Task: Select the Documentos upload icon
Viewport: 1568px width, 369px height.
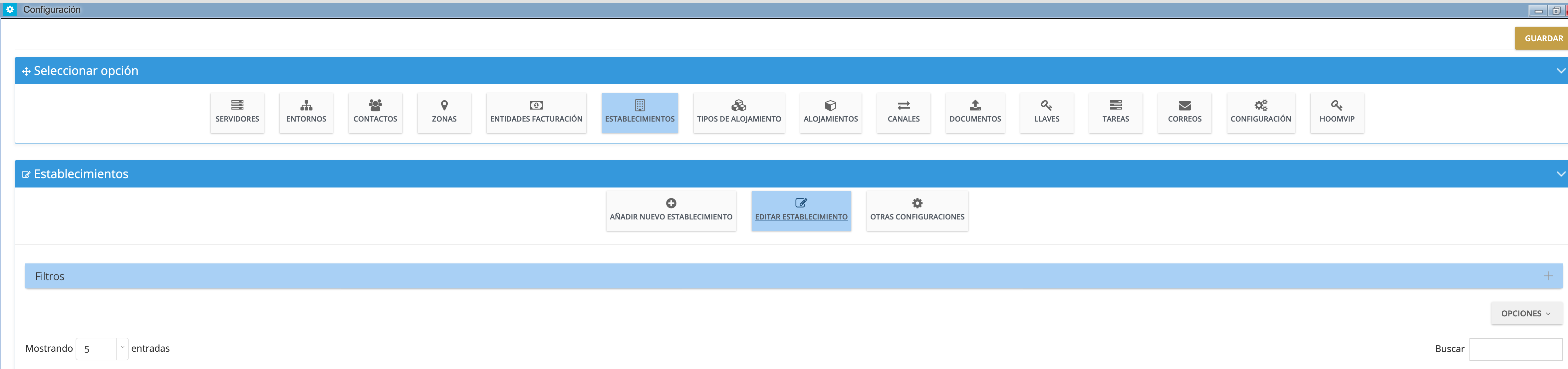Action: (974, 105)
